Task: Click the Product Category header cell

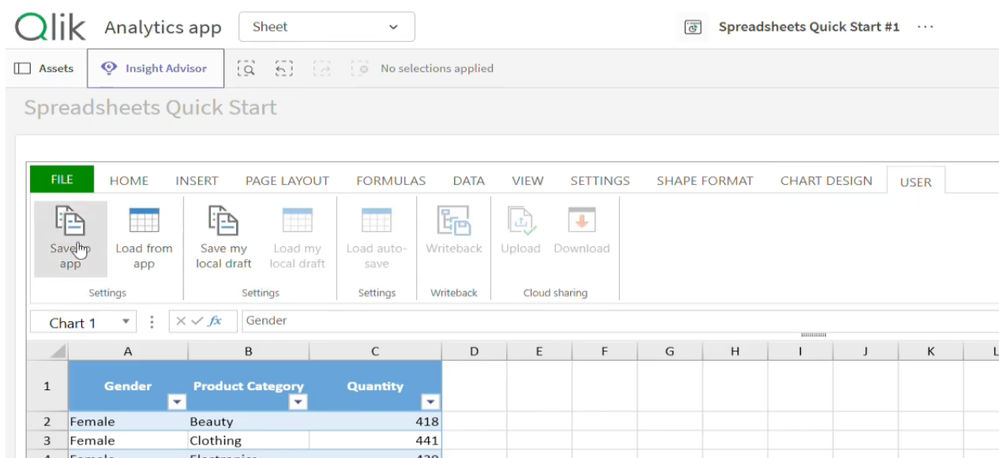Action: pos(248,386)
